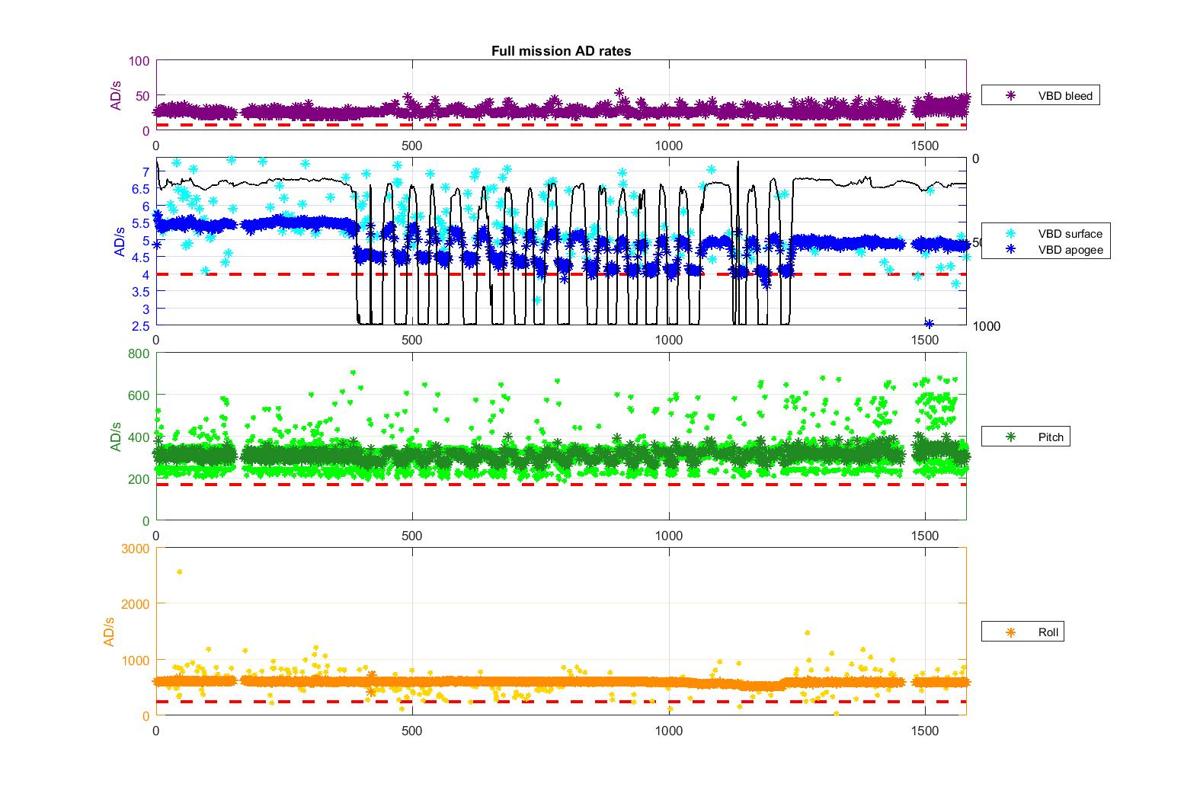
Task: Click the cyan star marker in VBD surface legend
Action: point(1010,234)
